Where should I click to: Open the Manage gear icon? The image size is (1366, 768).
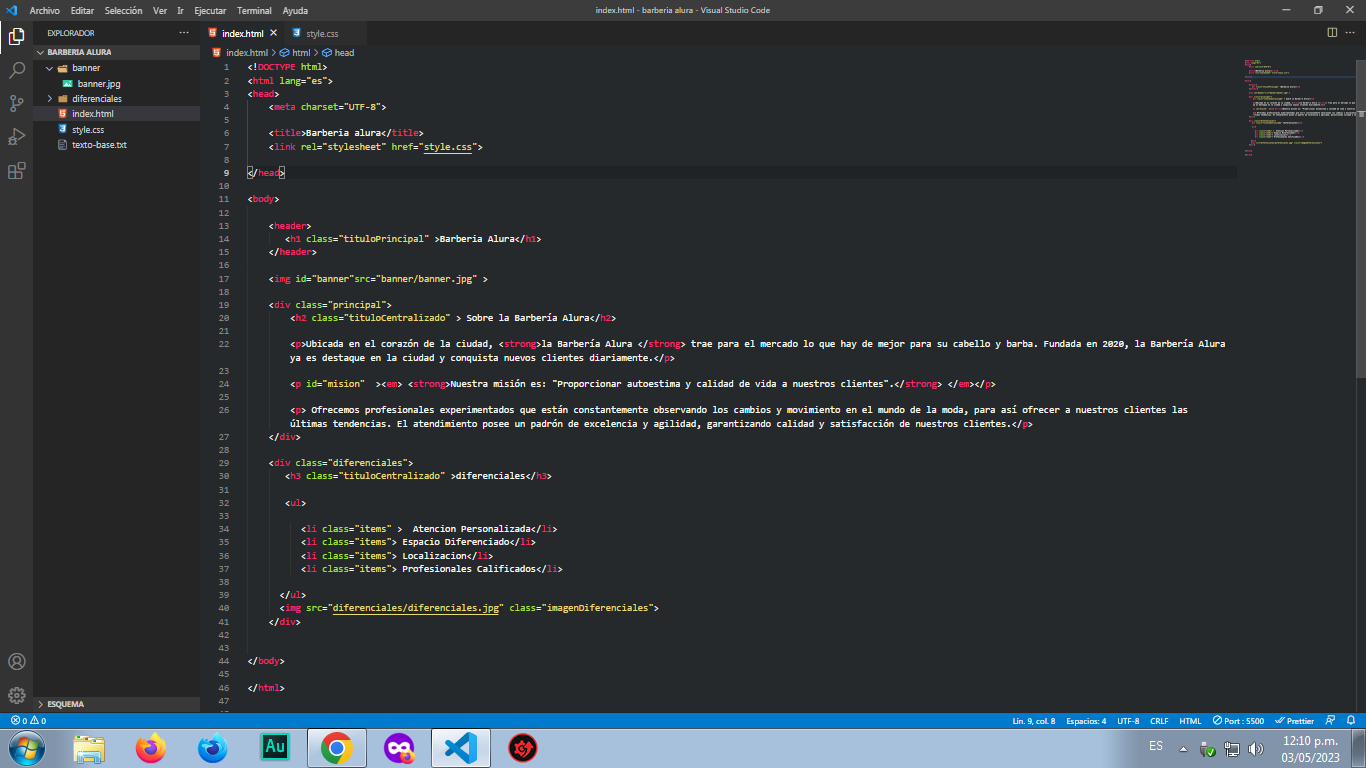16,695
